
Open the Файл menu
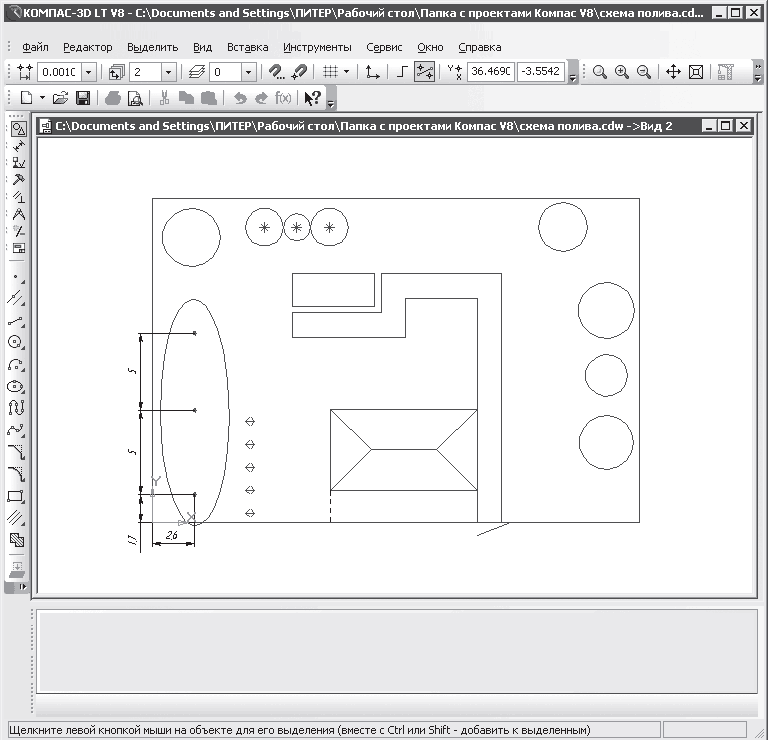tap(34, 47)
